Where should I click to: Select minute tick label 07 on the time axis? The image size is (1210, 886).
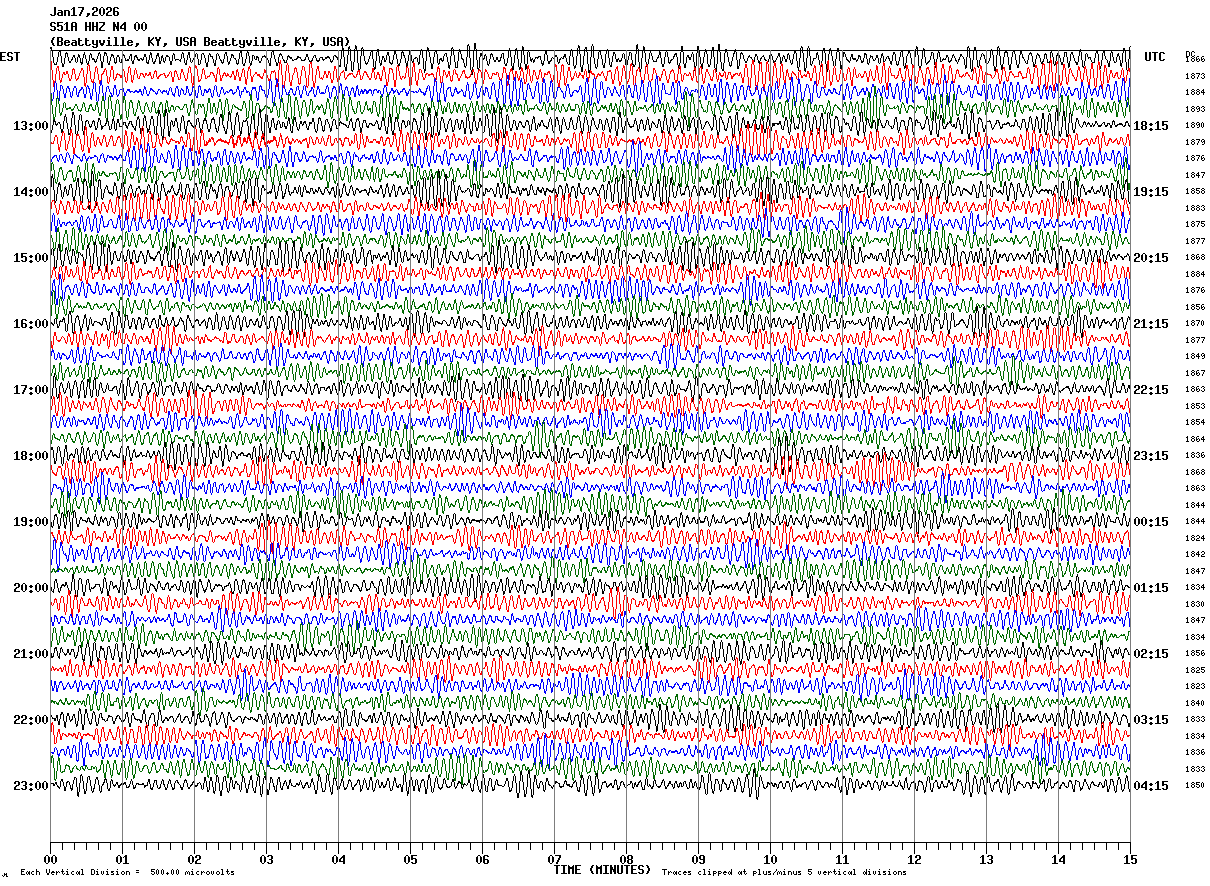(554, 859)
